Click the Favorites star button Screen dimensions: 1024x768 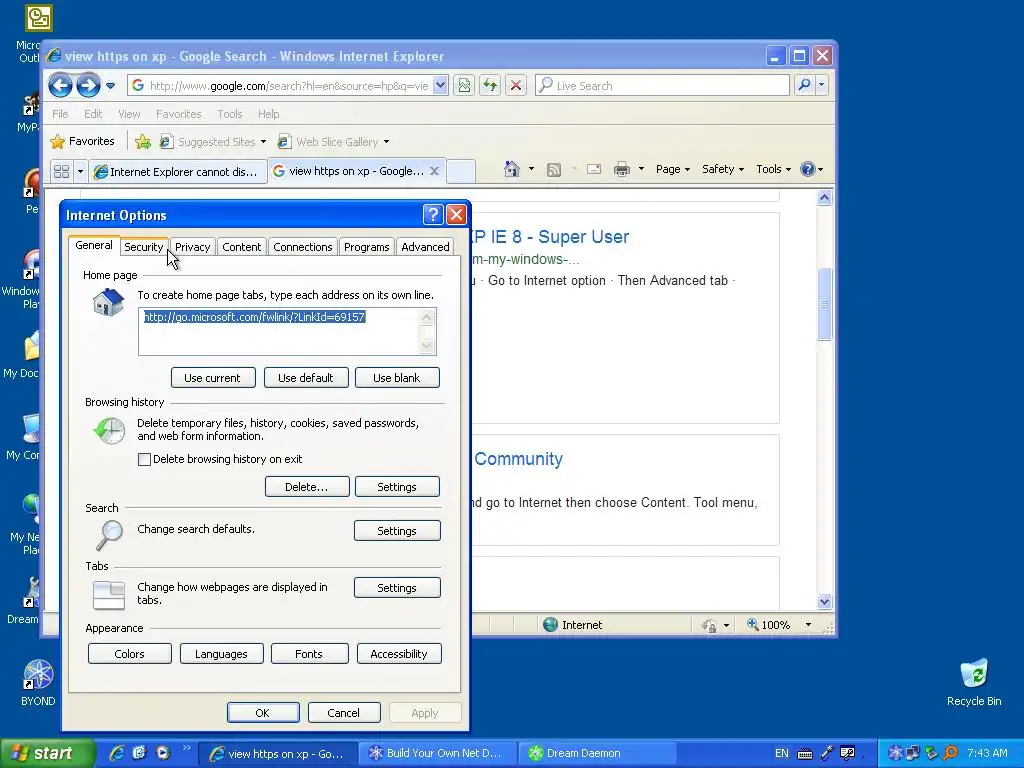pyautogui.click(x=83, y=142)
